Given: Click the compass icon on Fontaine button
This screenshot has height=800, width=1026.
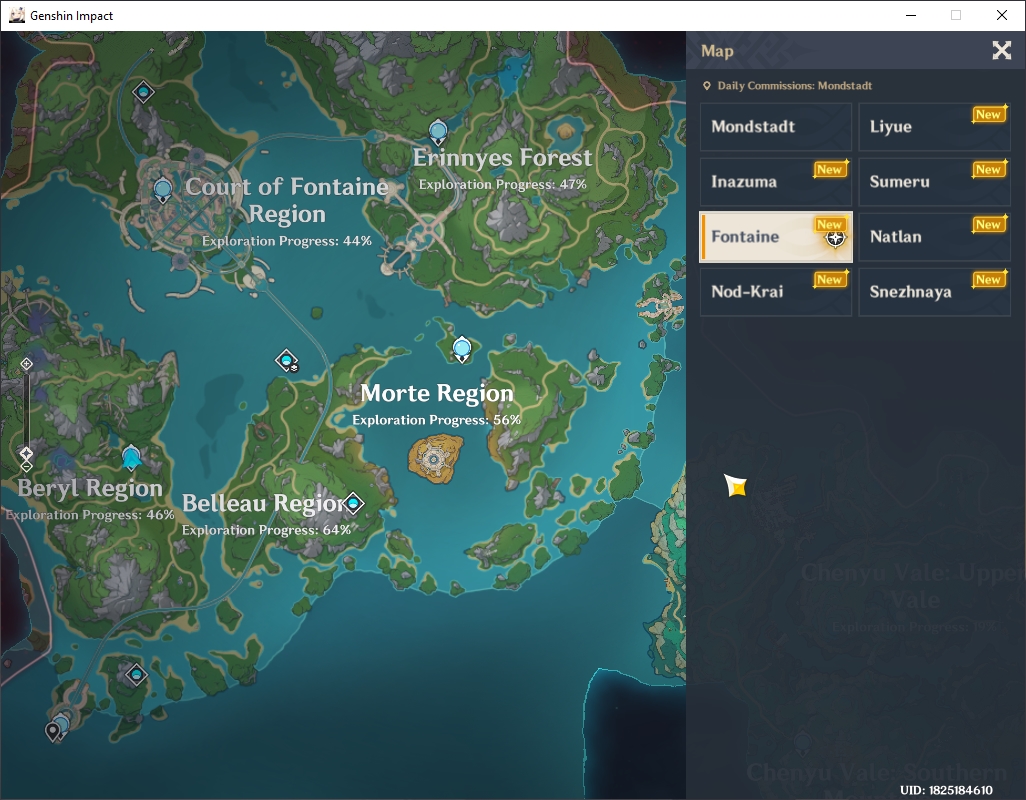Looking at the screenshot, I should point(835,239).
